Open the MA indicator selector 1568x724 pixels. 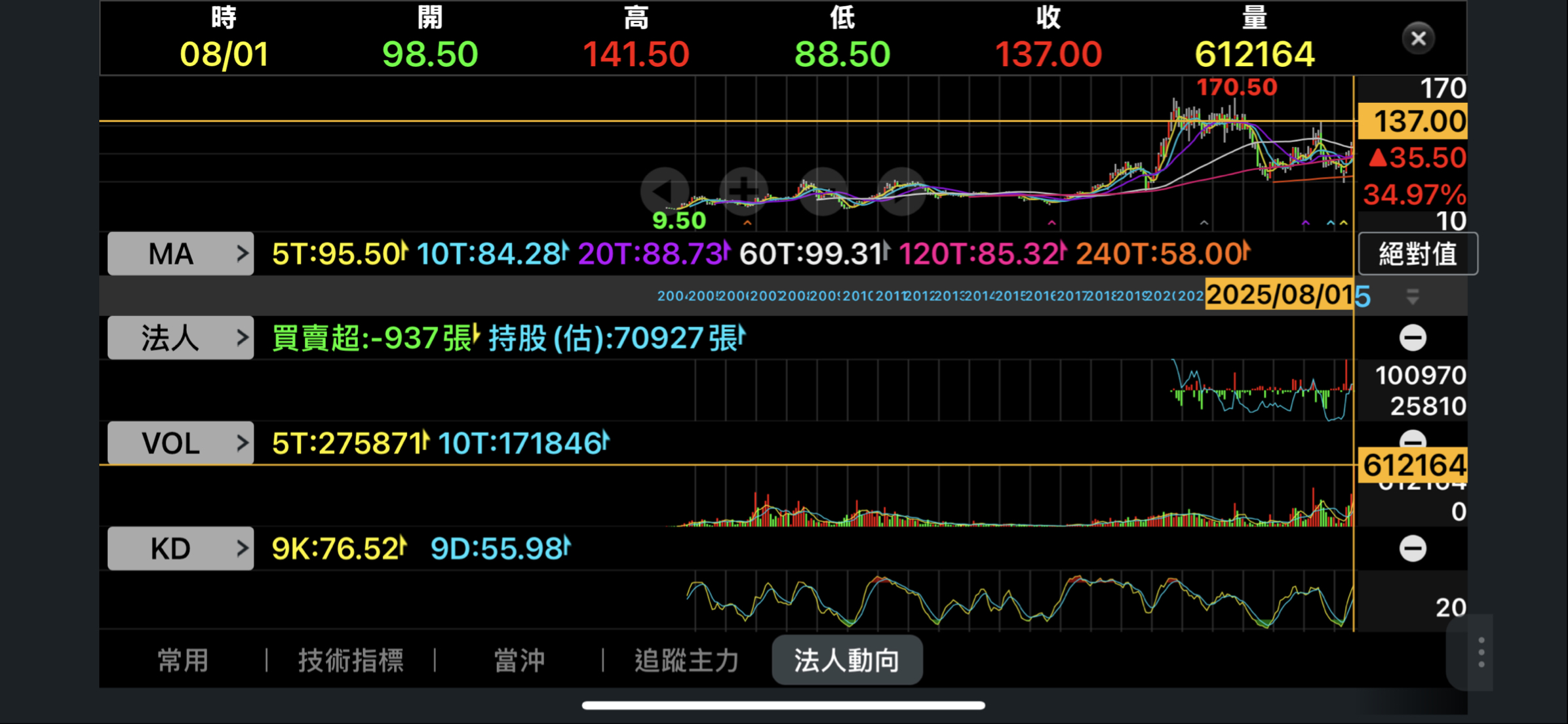[x=180, y=254]
